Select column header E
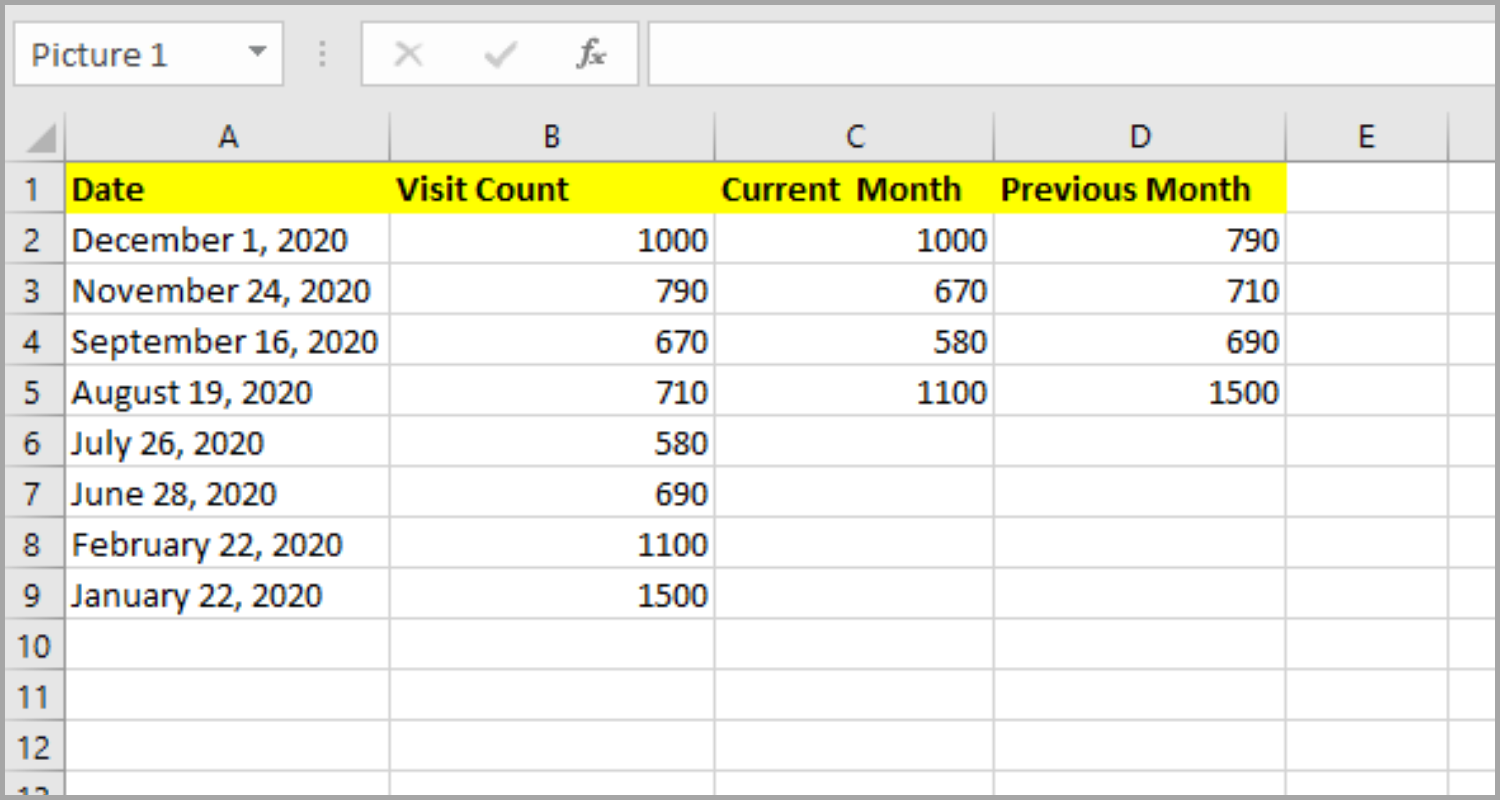1500x800 pixels. coord(1366,136)
